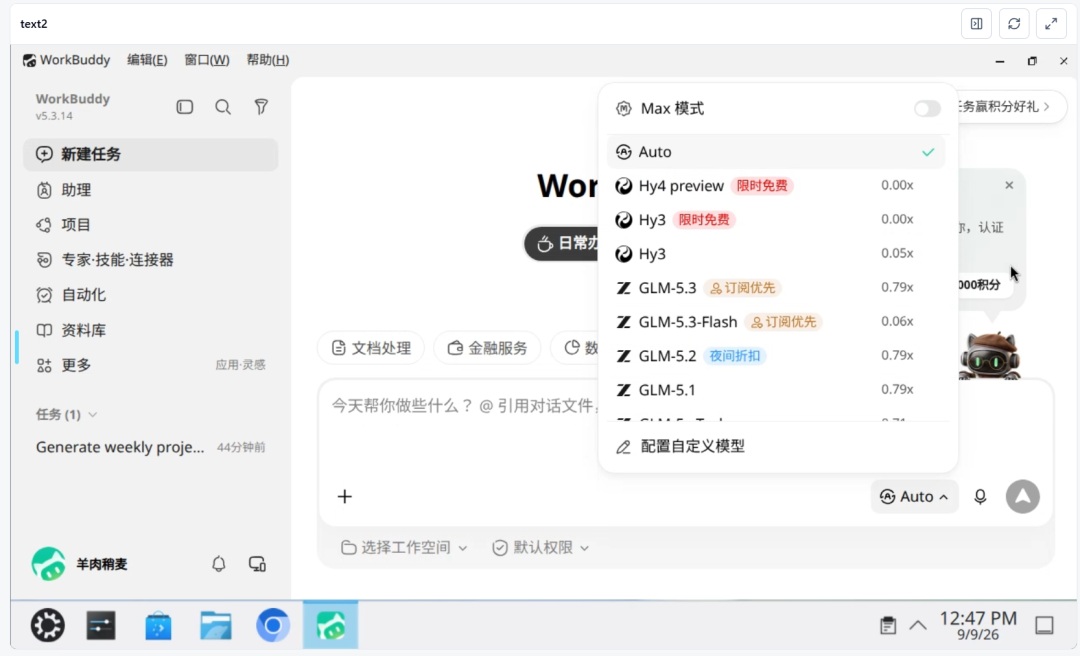This screenshot has height=656, width=1080.
Task: Click the filter funnel icon in the sidebar
Action: (x=261, y=107)
